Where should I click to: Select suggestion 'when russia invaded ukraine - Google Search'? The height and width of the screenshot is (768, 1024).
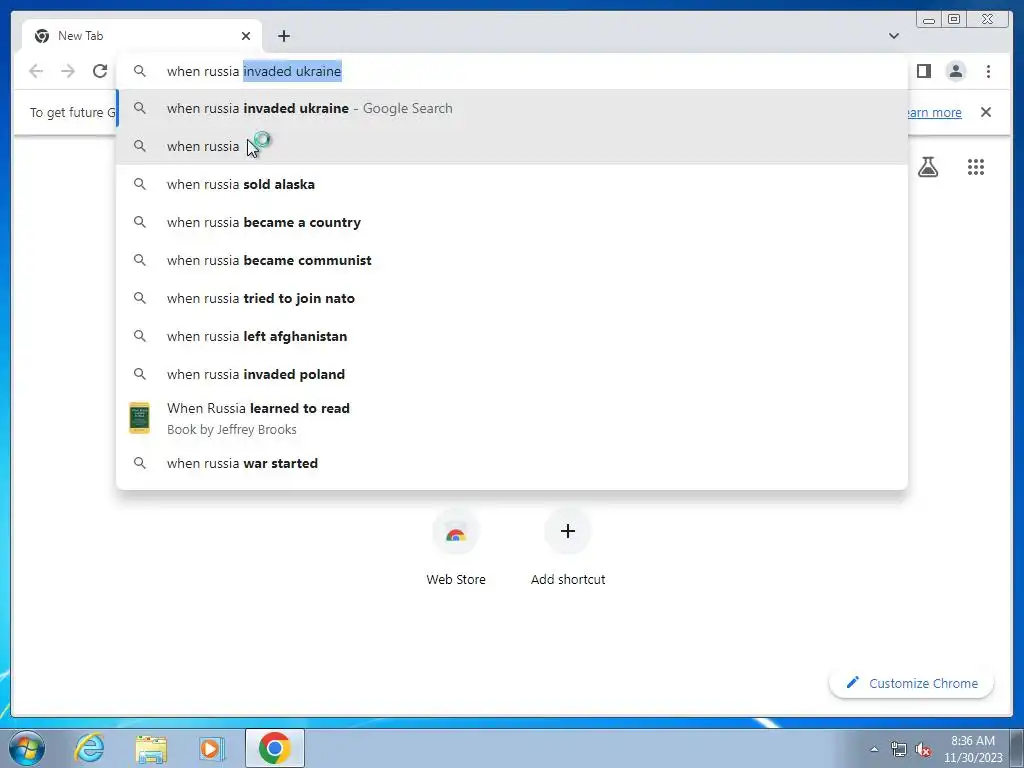(512, 108)
